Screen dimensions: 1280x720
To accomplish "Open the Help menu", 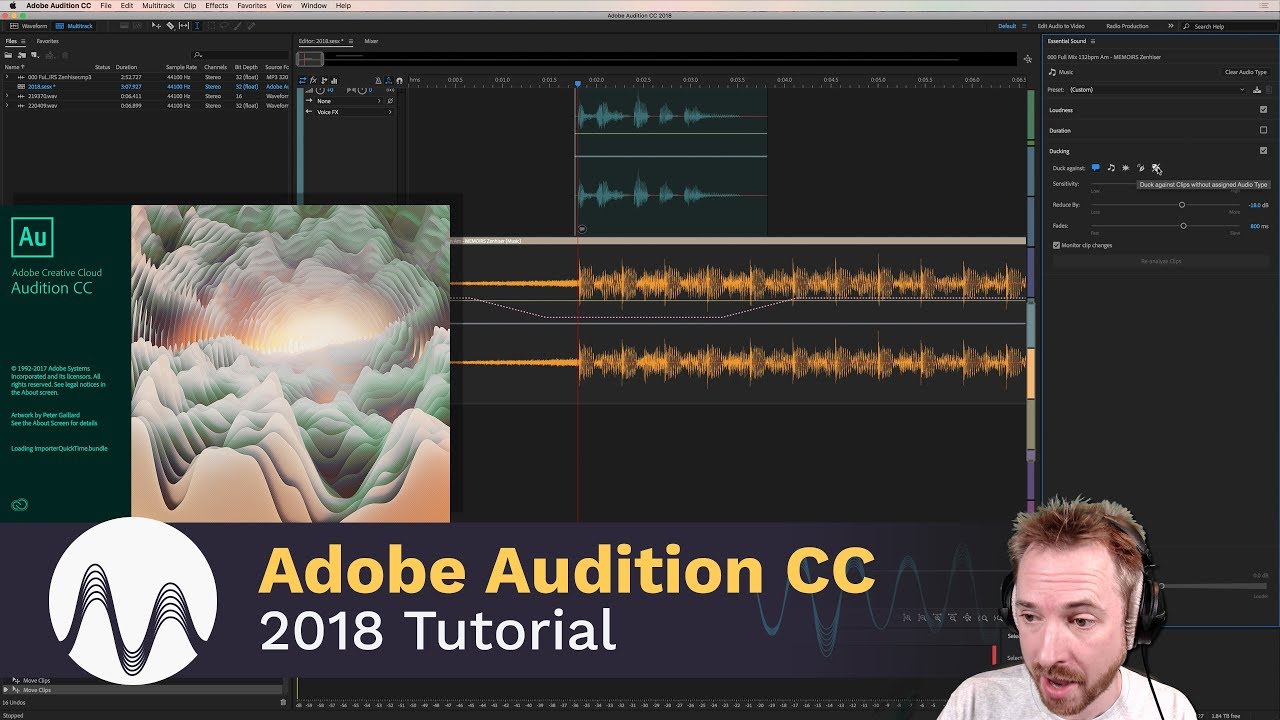I will coord(343,6).
